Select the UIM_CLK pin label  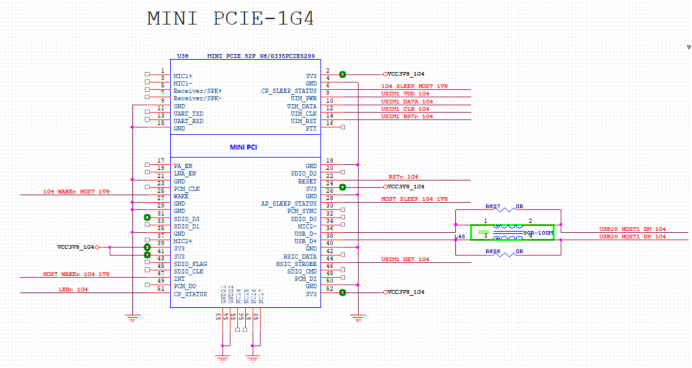pyautogui.click(x=304, y=114)
